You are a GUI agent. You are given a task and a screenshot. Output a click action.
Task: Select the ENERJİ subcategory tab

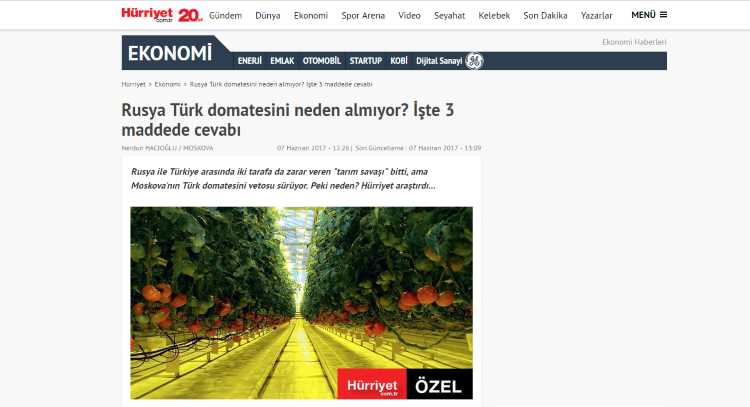tap(250, 61)
